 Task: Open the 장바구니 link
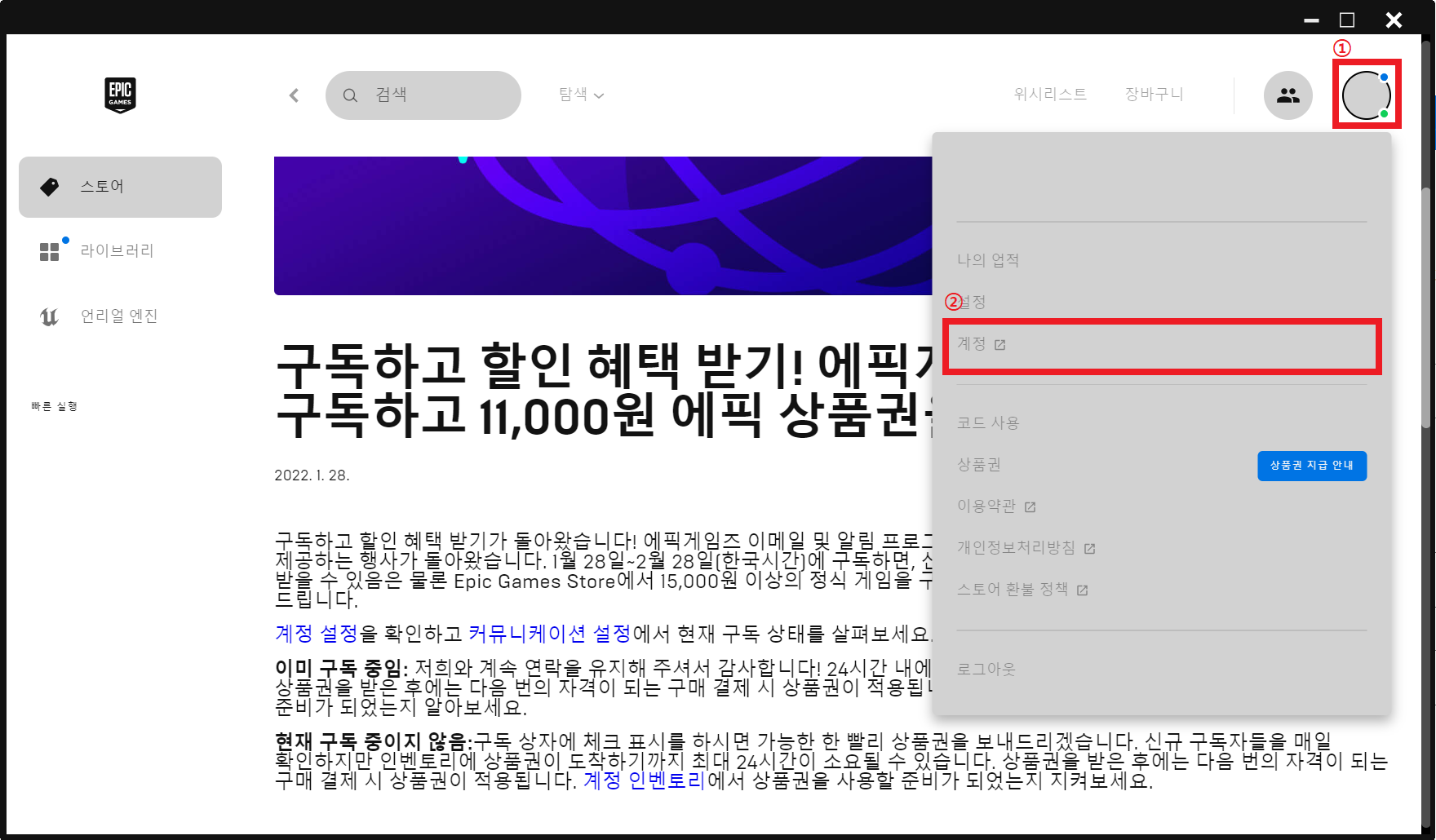(x=1154, y=95)
